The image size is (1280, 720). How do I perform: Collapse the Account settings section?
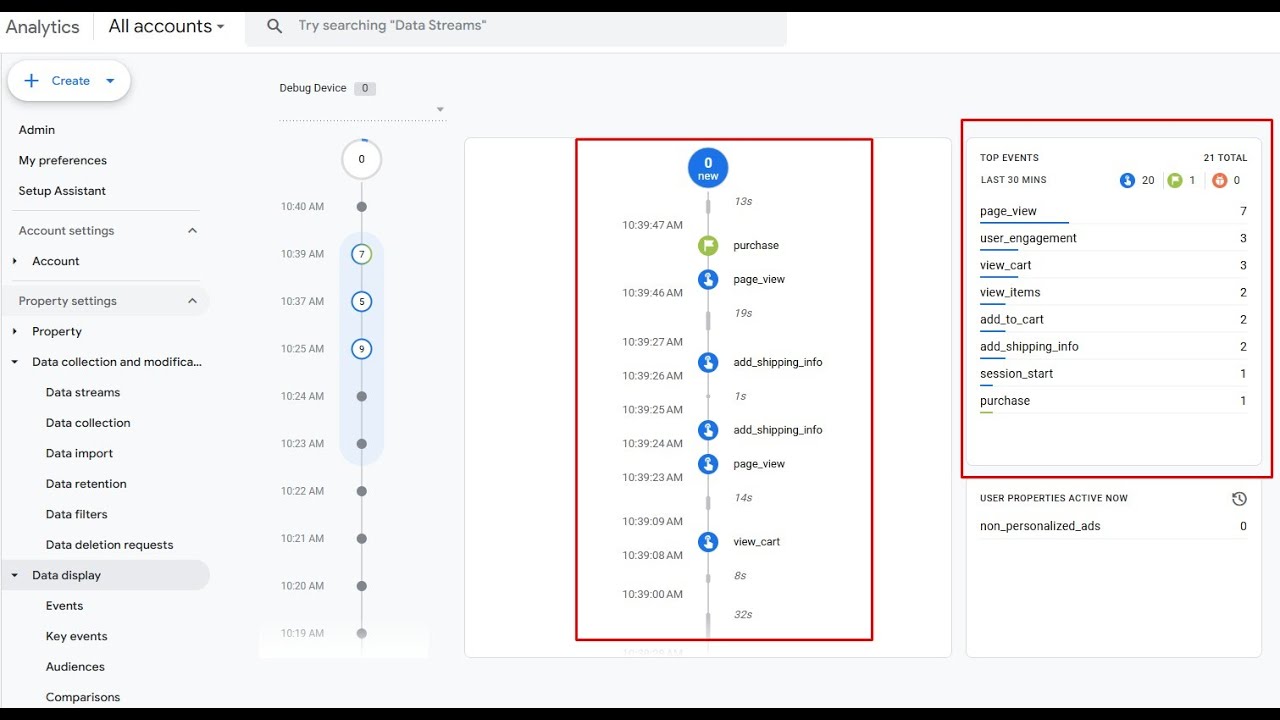tap(192, 231)
